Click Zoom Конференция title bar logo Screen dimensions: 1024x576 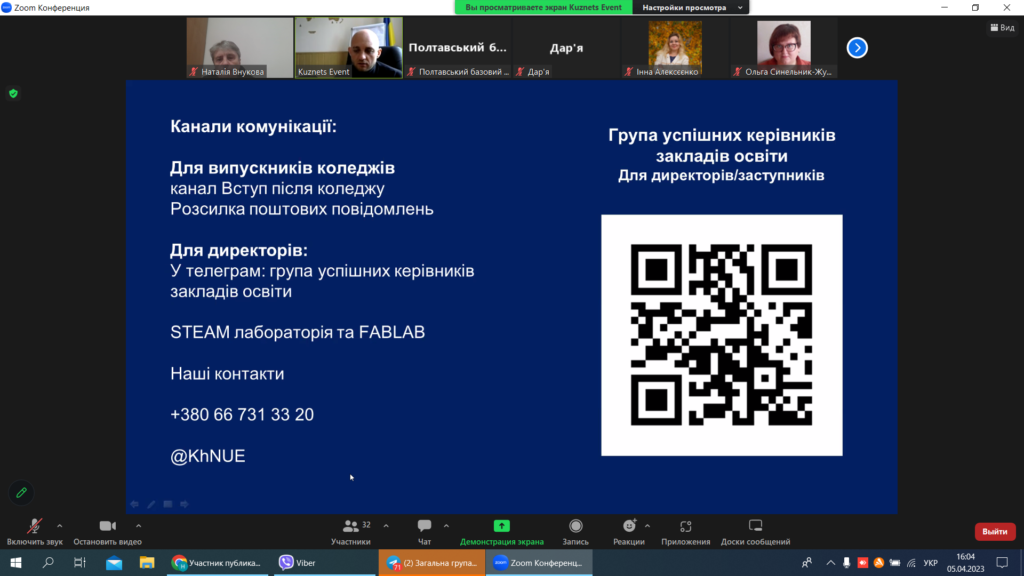point(7,7)
